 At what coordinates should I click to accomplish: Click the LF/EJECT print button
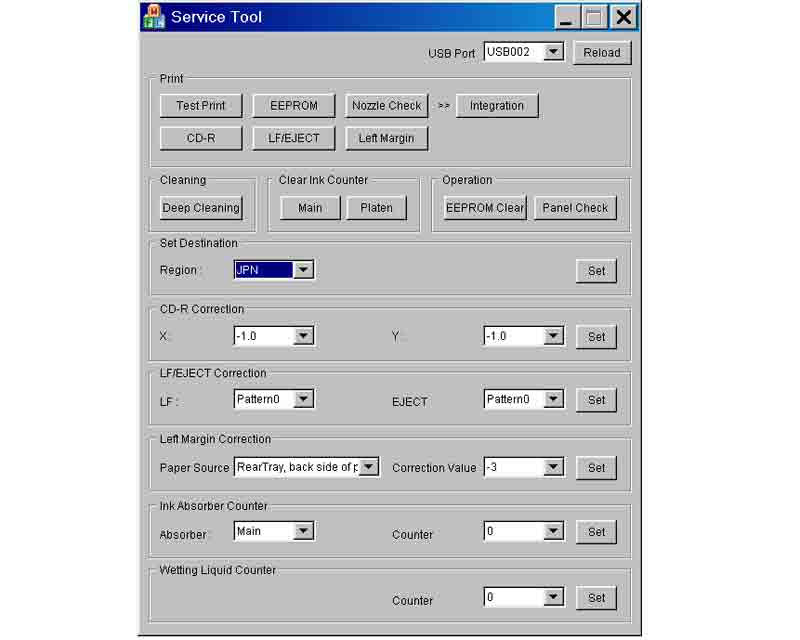(294, 138)
